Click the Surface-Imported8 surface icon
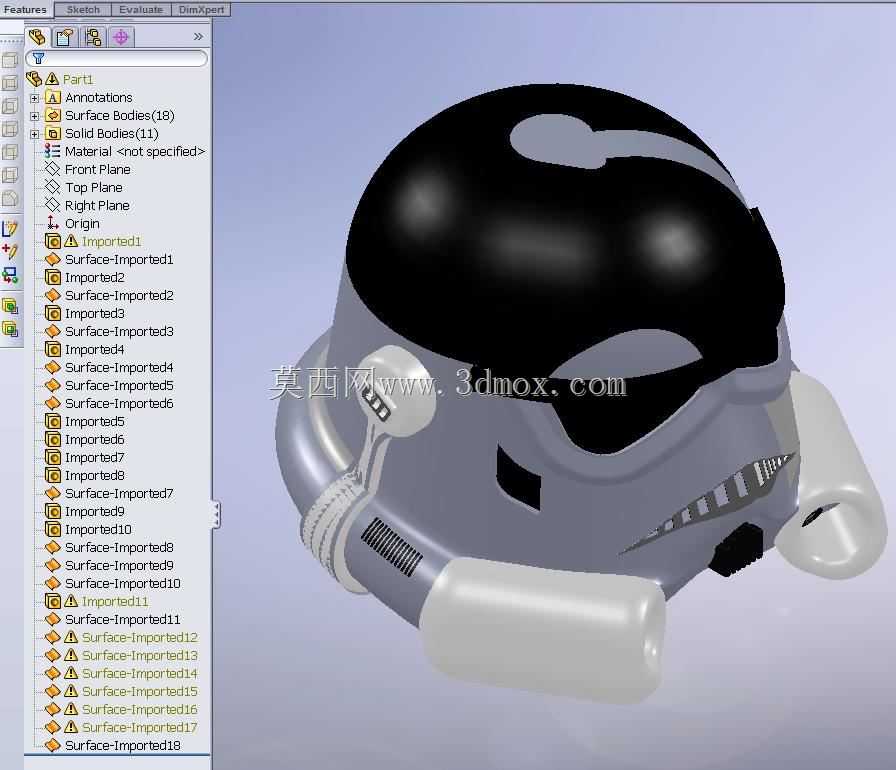The image size is (896, 770). (x=53, y=547)
